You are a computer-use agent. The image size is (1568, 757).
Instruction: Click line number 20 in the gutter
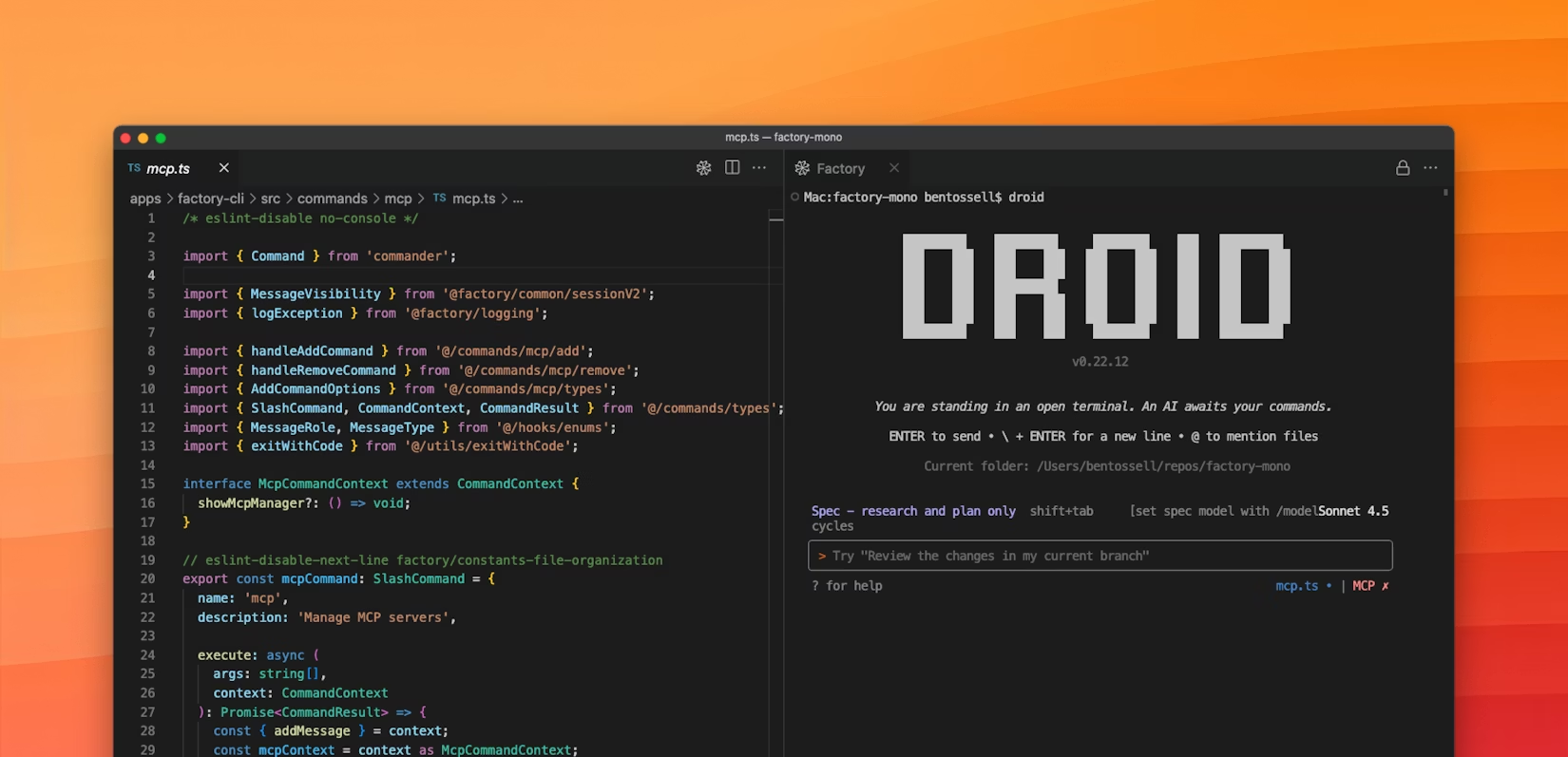147,578
